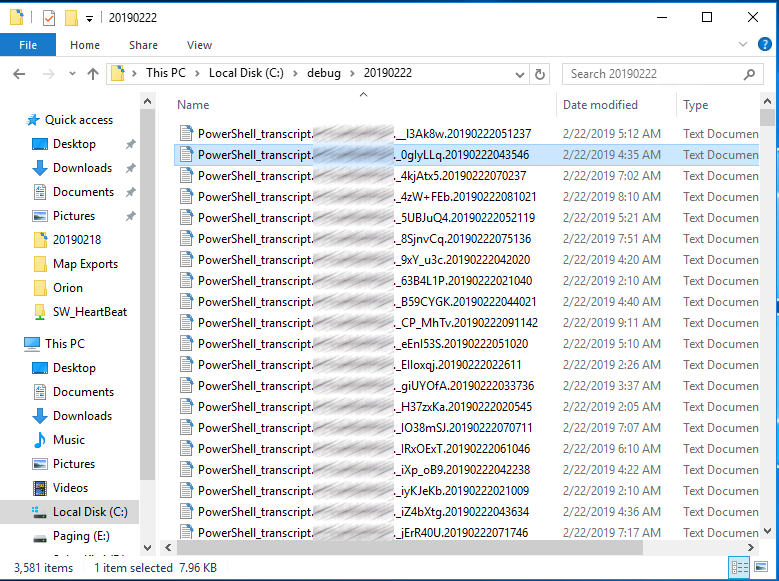Select This PC in navigation pane

65,343
